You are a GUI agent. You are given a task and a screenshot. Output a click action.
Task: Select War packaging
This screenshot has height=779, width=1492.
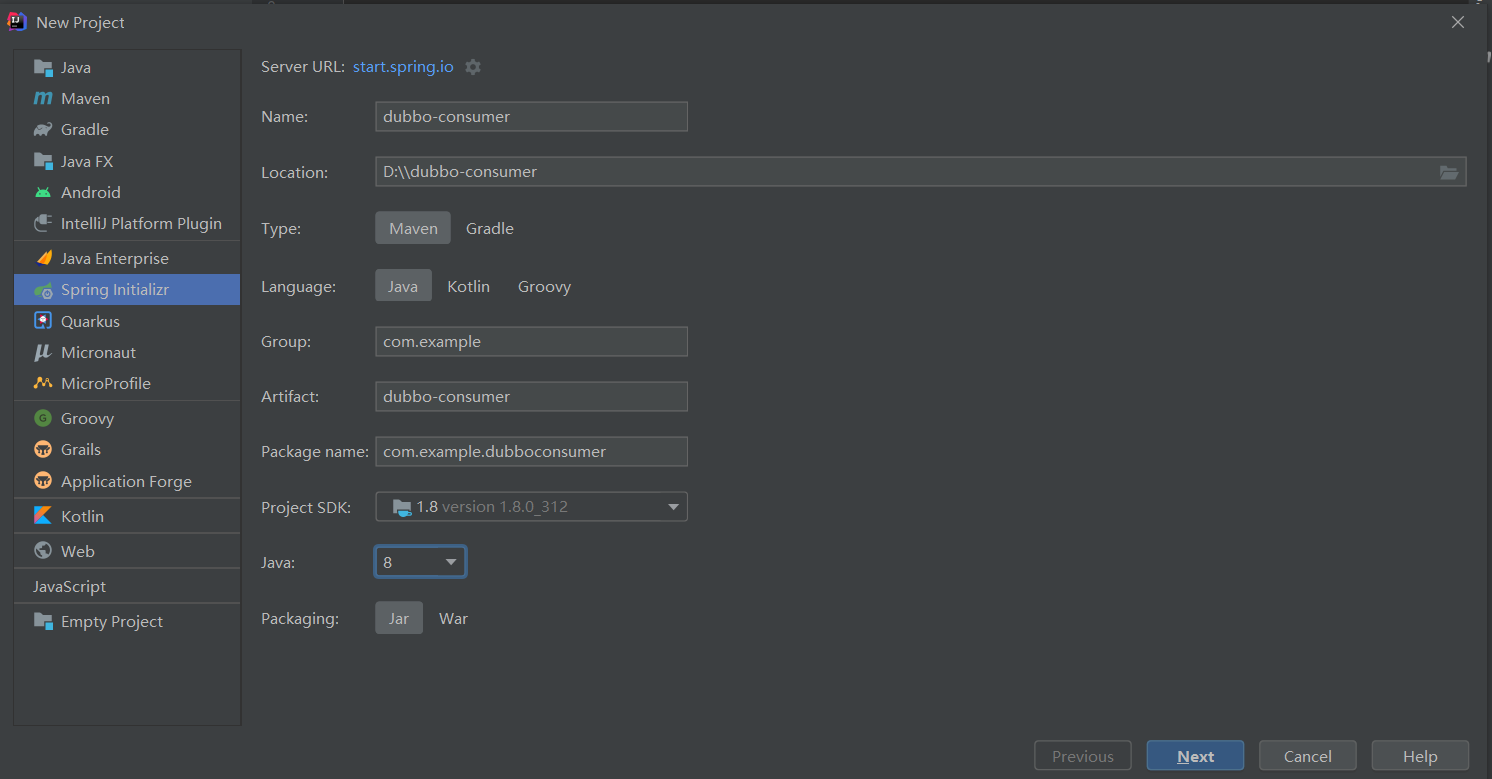[453, 618]
